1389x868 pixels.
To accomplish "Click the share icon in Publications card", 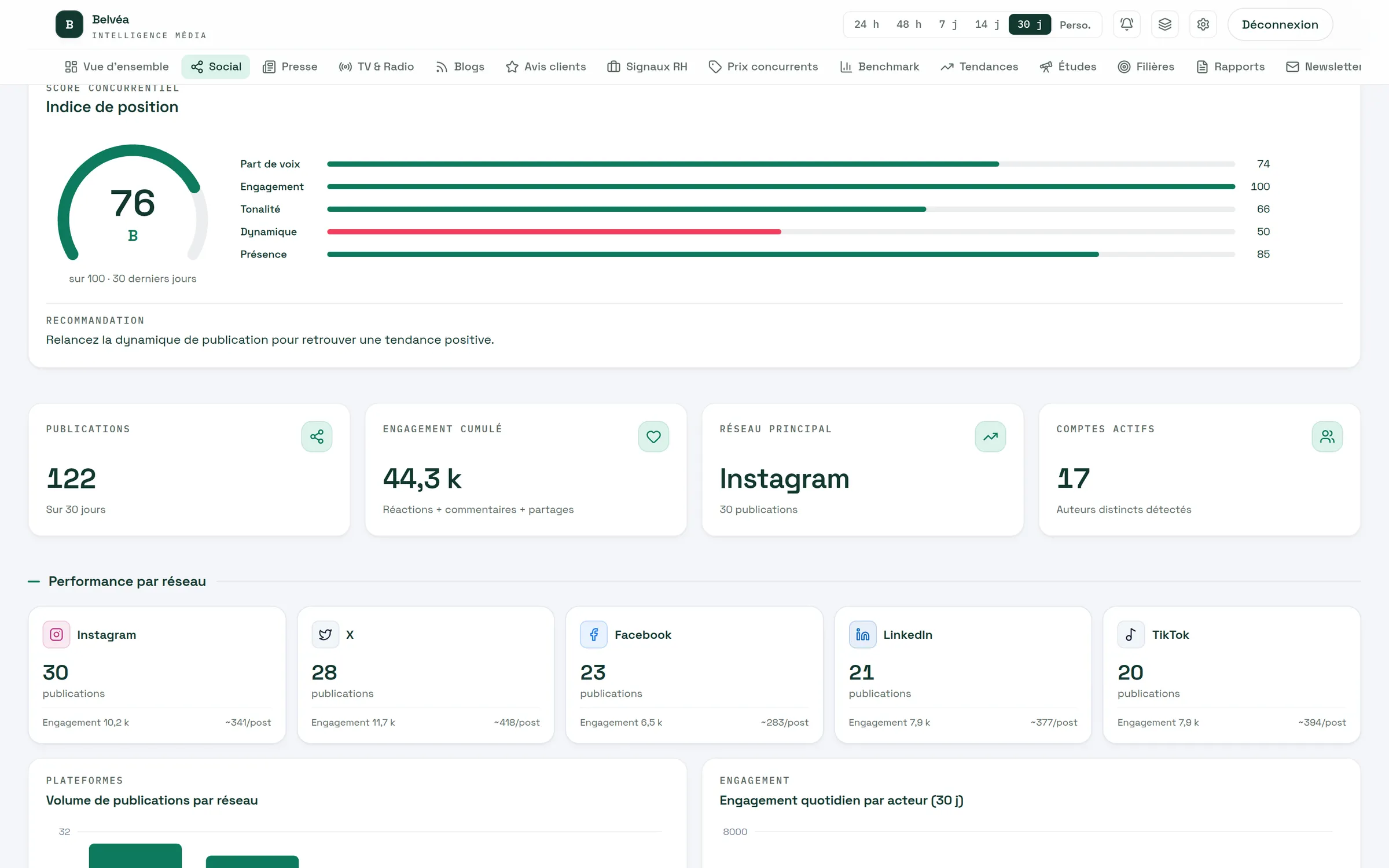I will (x=317, y=436).
